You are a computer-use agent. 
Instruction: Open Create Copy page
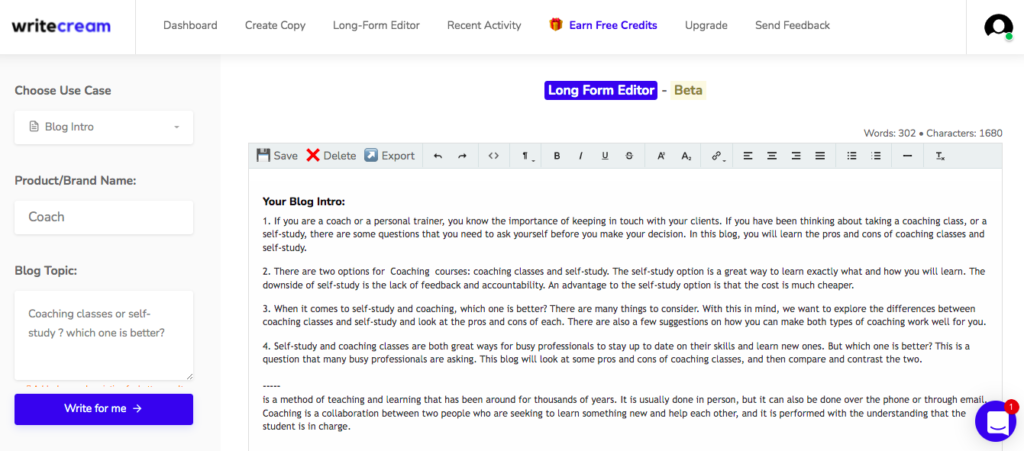[275, 25]
